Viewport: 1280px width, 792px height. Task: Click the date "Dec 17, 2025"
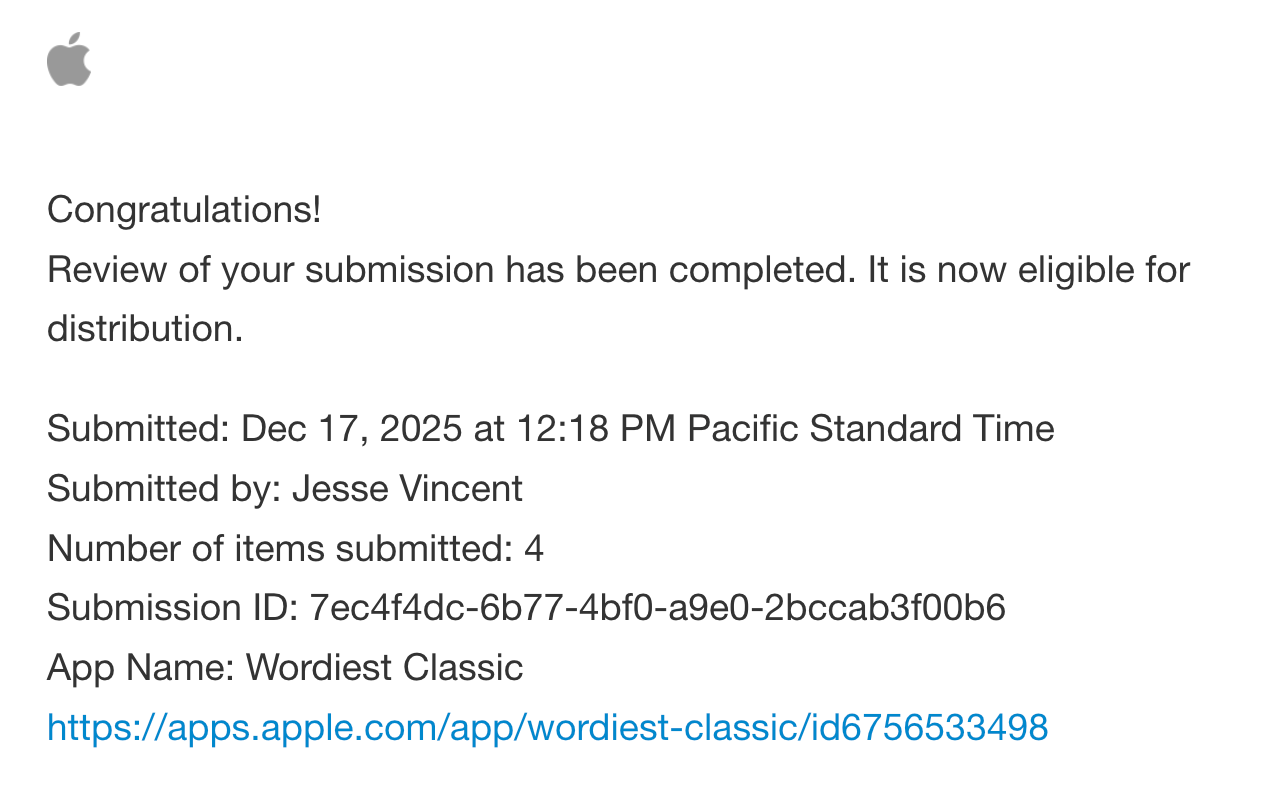coord(352,429)
